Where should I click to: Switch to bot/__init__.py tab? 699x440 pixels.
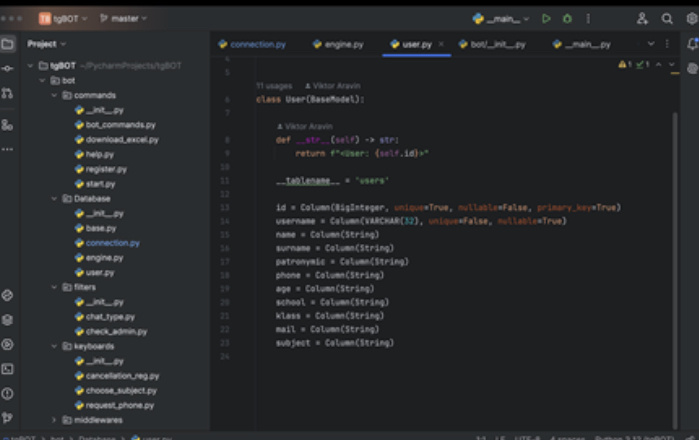(x=493, y=44)
